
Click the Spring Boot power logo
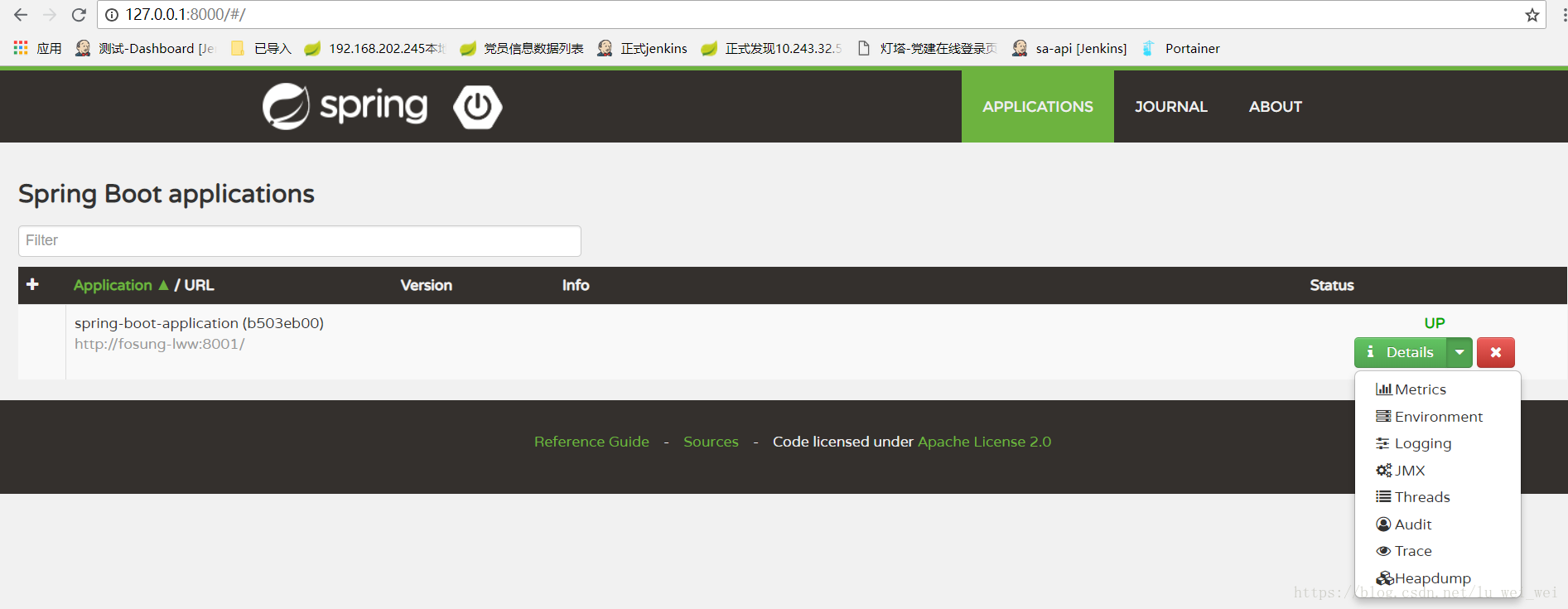point(478,107)
